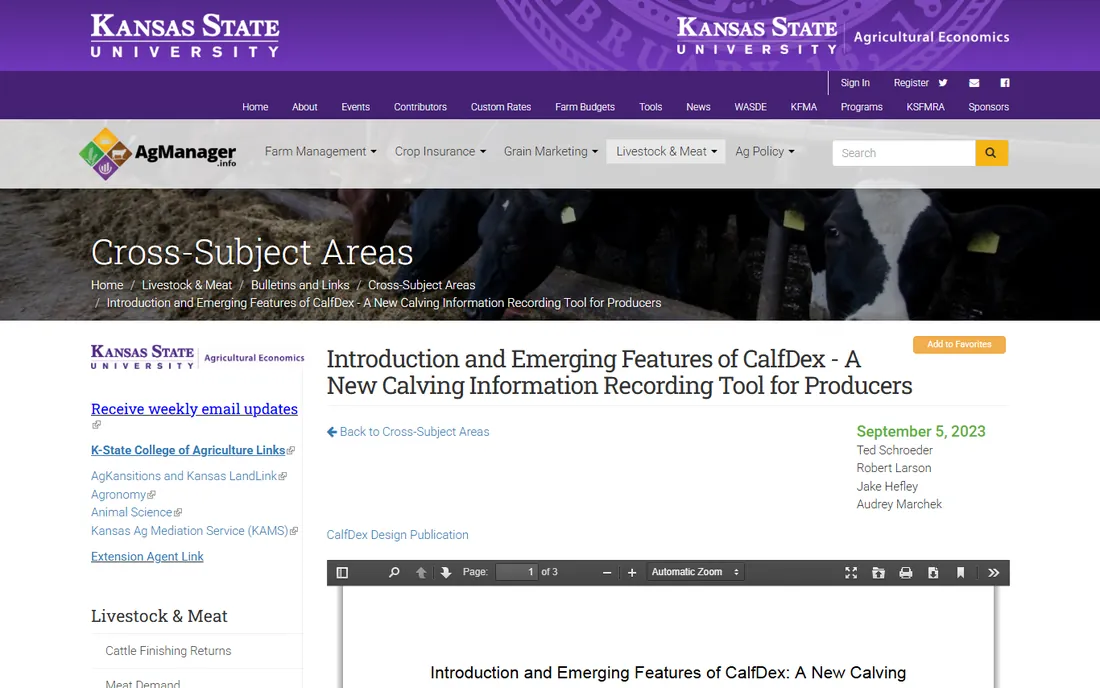Go to next PDF page
Viewport: 1100px width, 688px height.
(x=445, y=572)
